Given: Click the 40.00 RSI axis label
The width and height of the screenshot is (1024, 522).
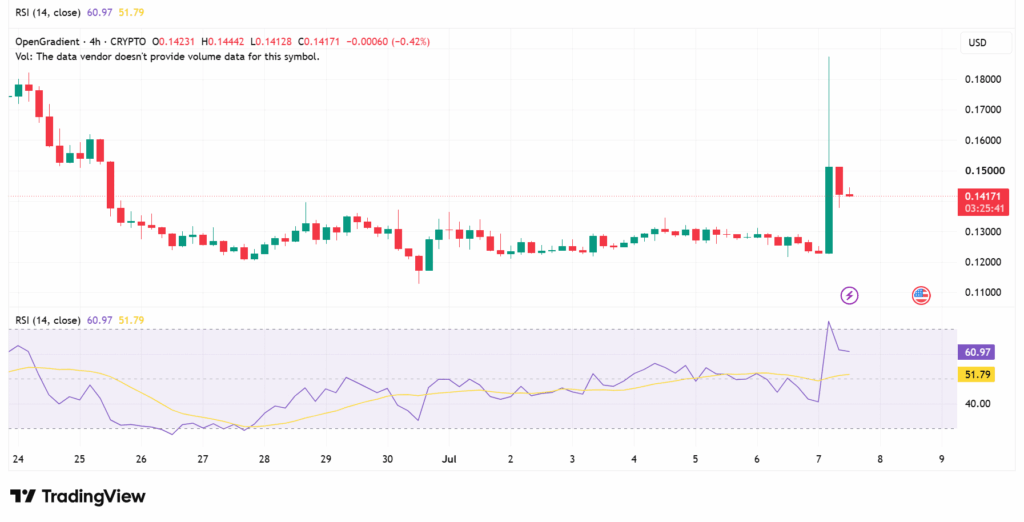Looking at the screenshot, I should point(977,404).
